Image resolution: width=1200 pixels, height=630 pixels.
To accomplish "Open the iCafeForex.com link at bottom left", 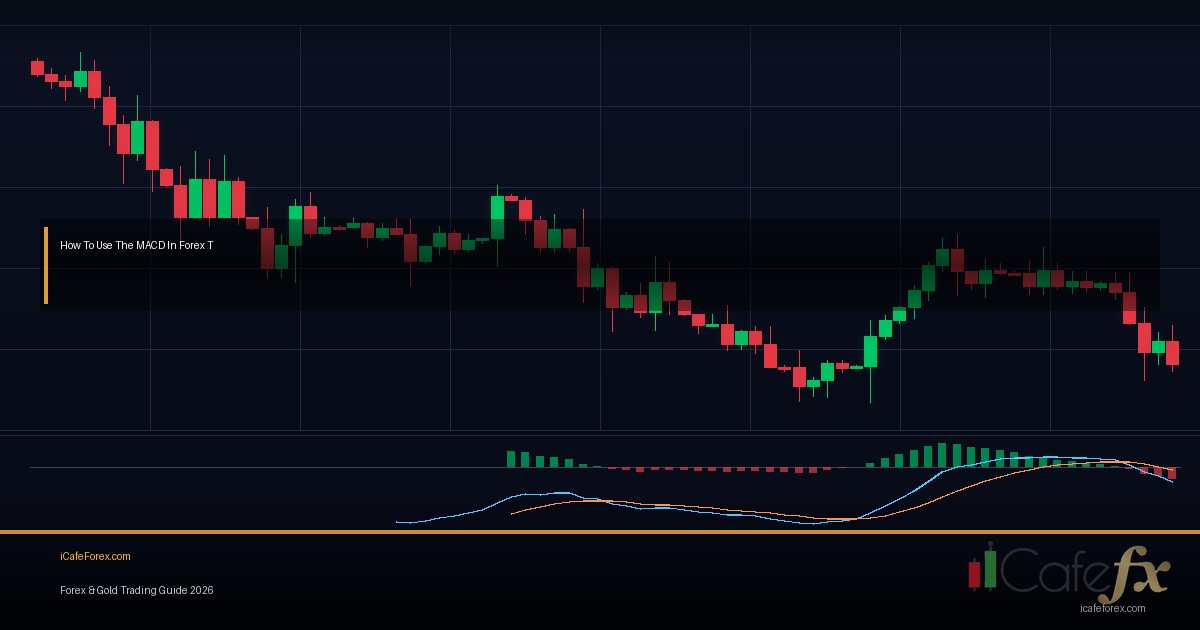I will coord(95,557).
